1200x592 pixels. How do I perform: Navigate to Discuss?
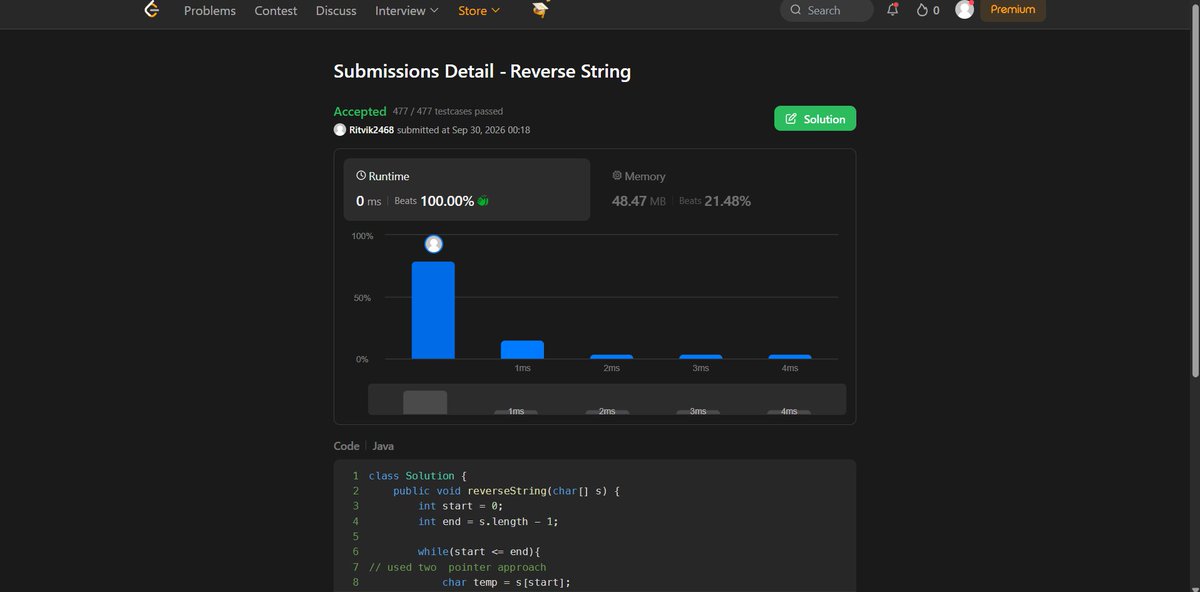(x=336, y=11)
